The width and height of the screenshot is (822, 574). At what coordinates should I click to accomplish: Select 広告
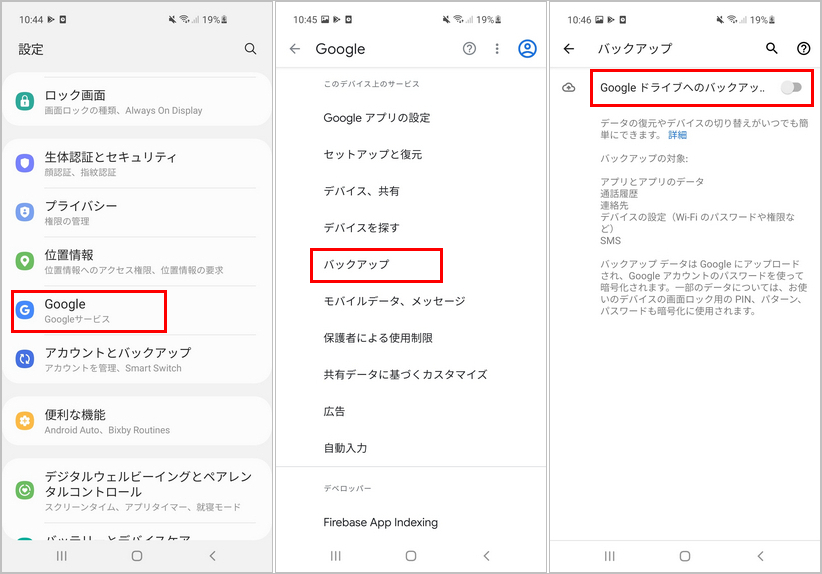[x=411, y=411]
